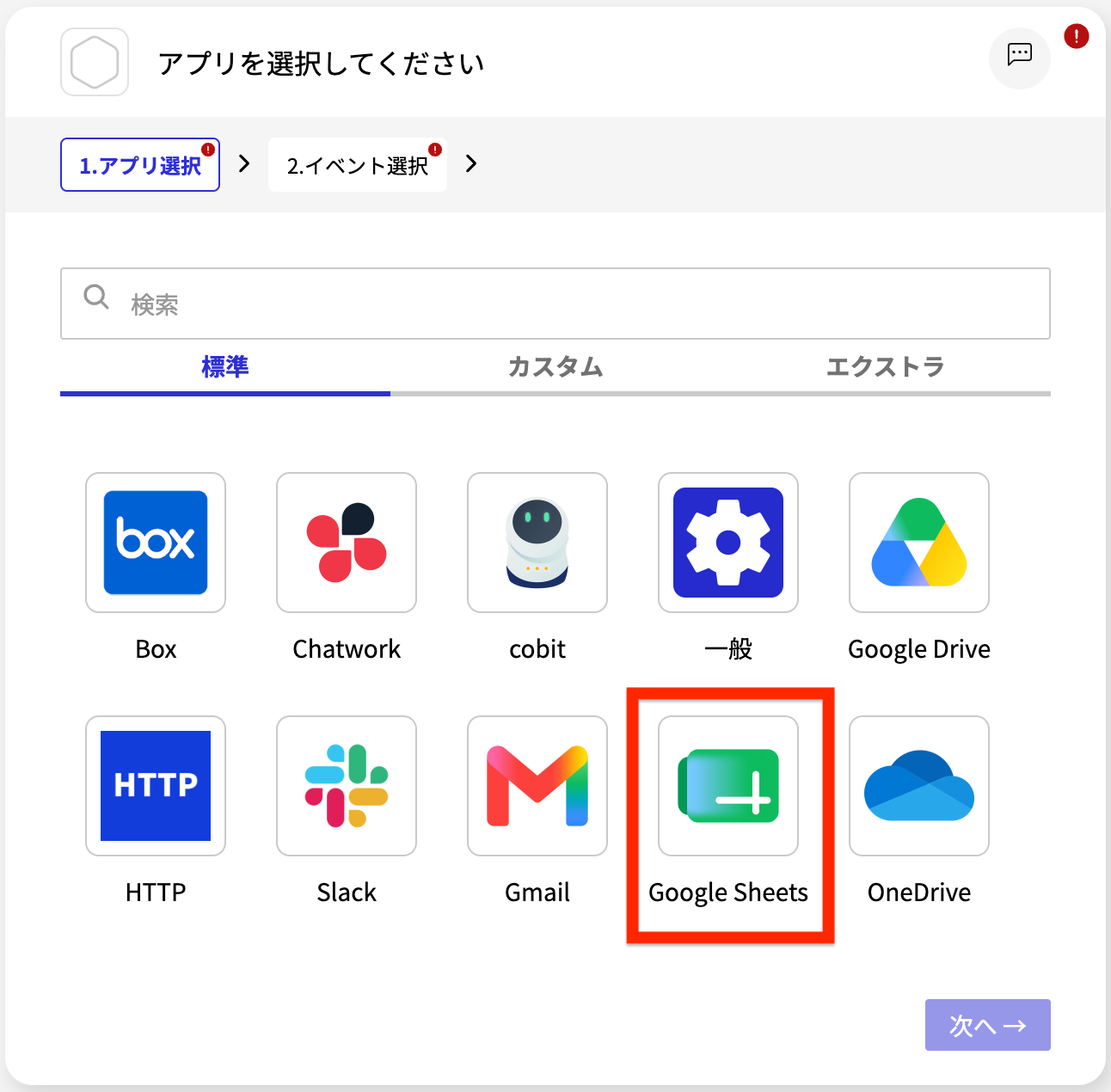The height and width of the screenshot is (1092, 1111).
Task: Select the HTTP app icon
Action: tap(156, 786)
